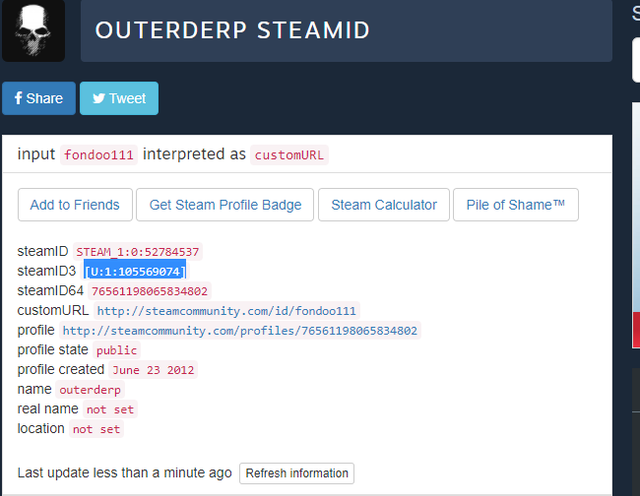The width and height of the screenshot is (640, 496).
Task: Open the steamcommunity profiles link
Action: pyautogui.click(x=240, y=331)
